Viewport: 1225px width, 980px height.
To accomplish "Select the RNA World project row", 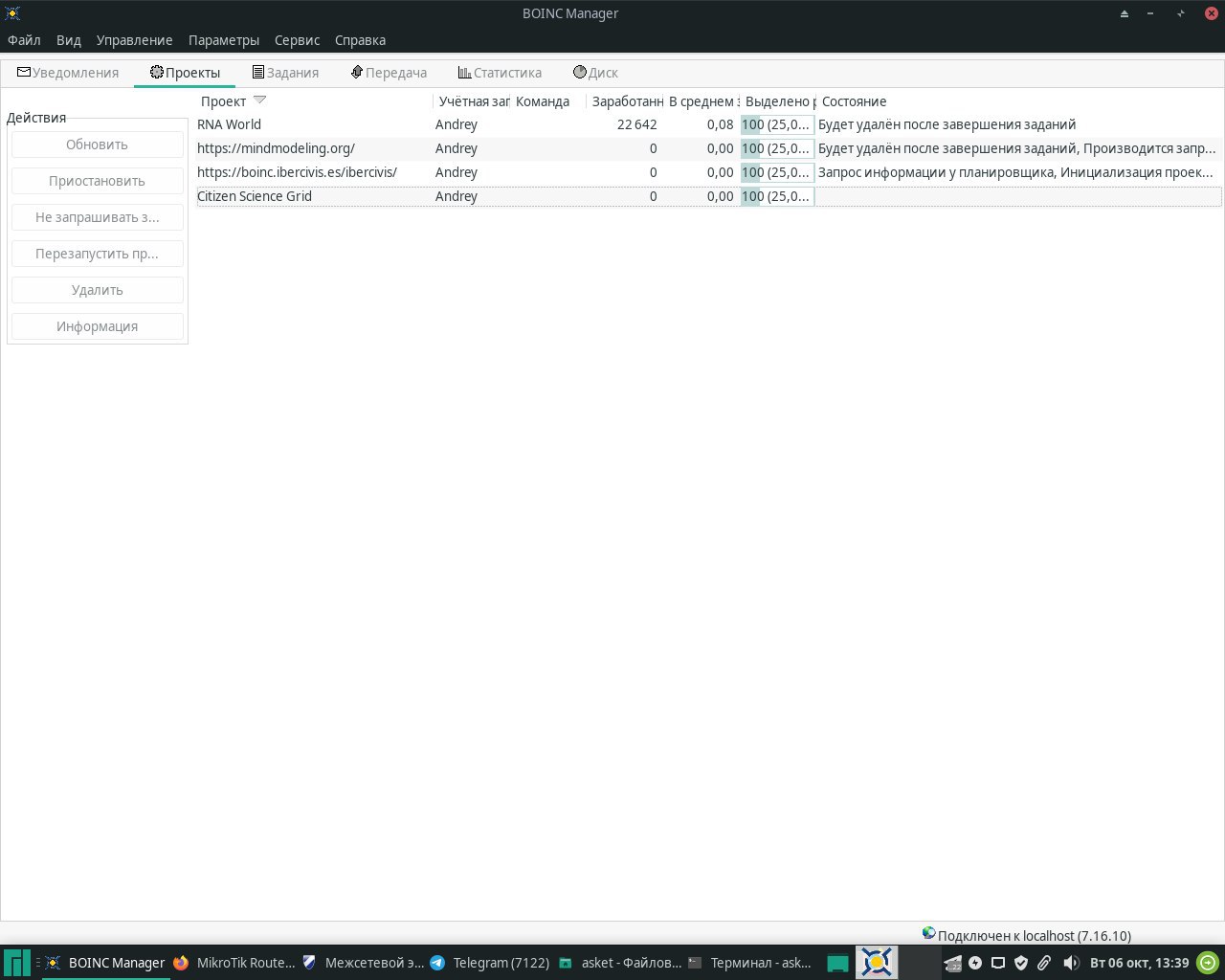I will [709, 124].
